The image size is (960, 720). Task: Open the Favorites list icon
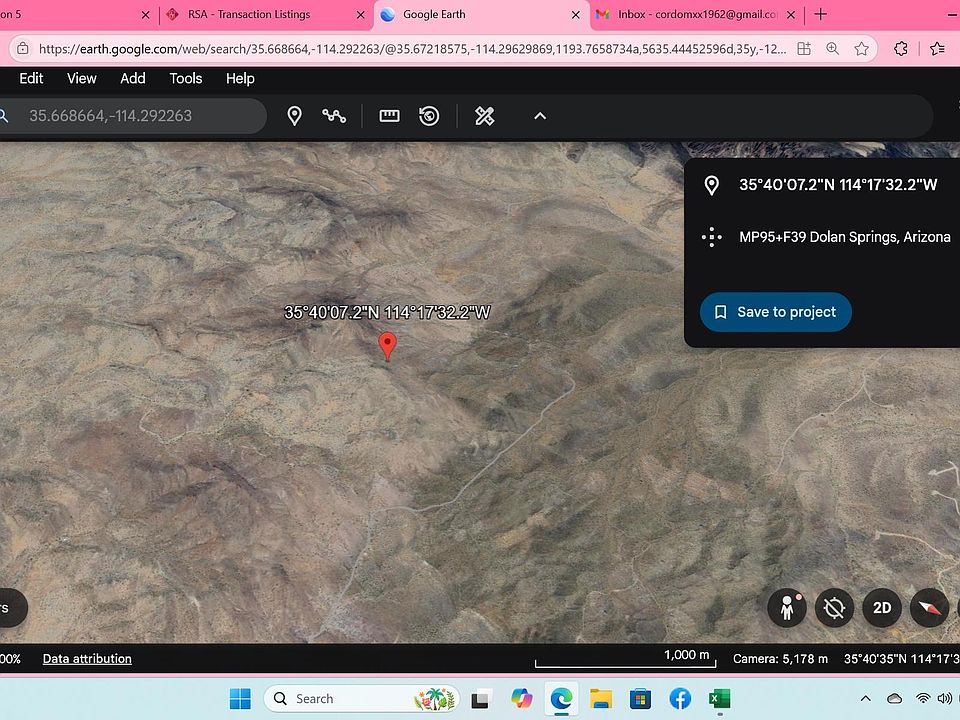(x=937, y=49)
